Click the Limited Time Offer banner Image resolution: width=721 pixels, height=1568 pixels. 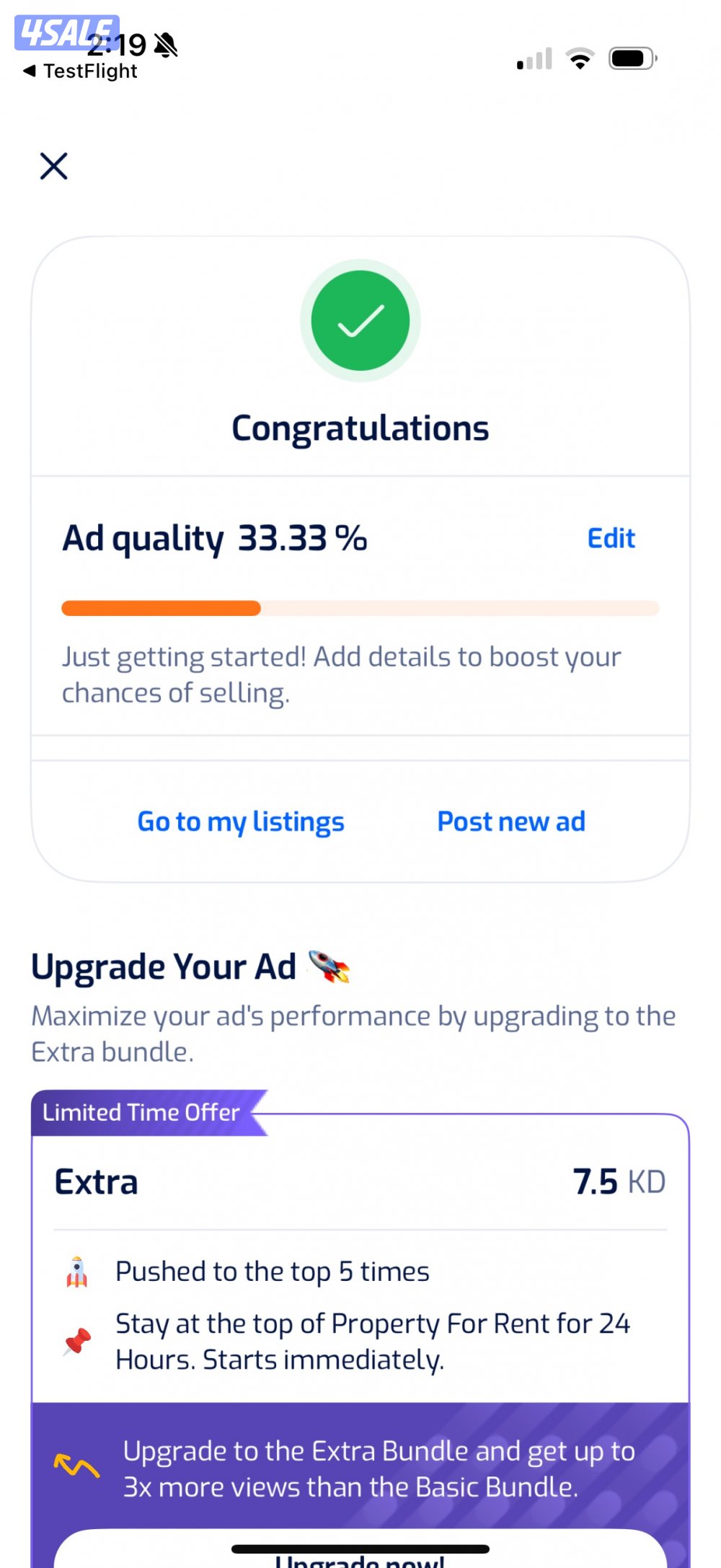click(142, 1113)
